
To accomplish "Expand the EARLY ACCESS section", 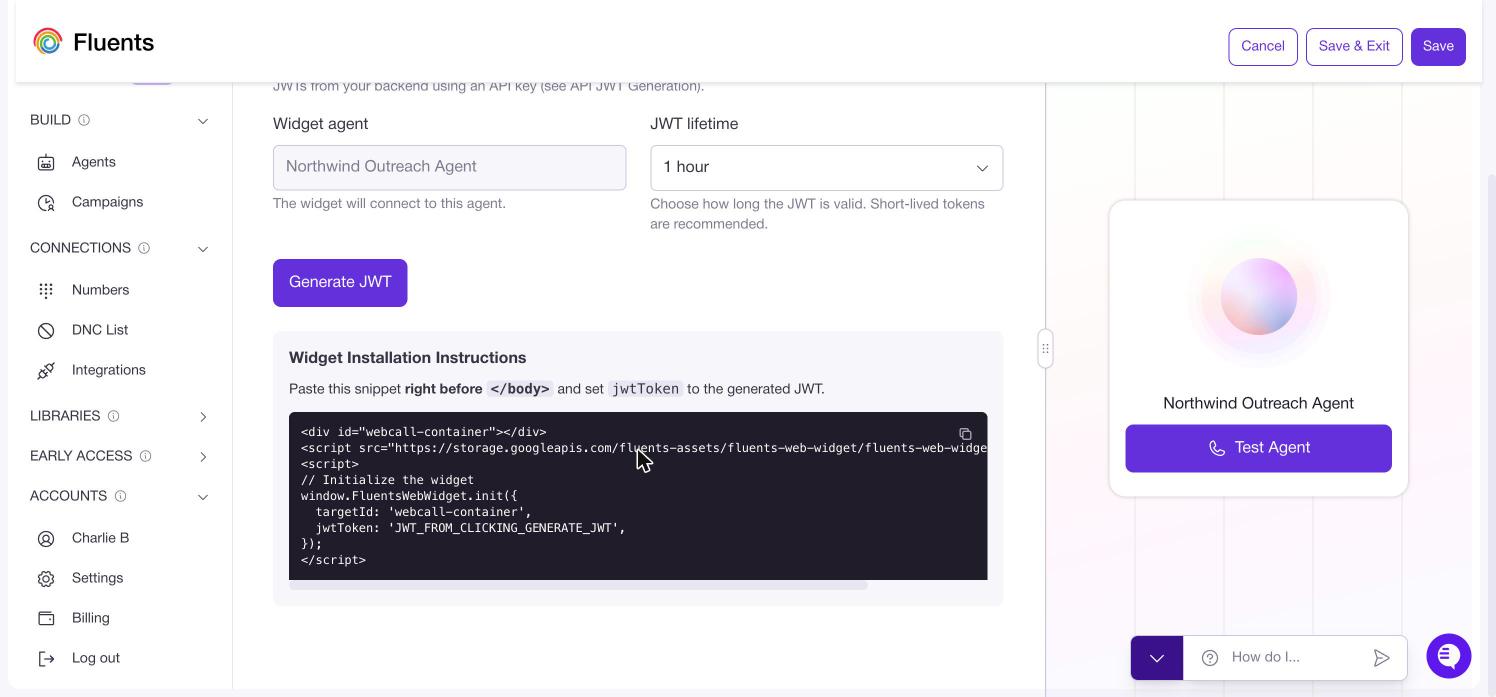I will coord(203,456).
